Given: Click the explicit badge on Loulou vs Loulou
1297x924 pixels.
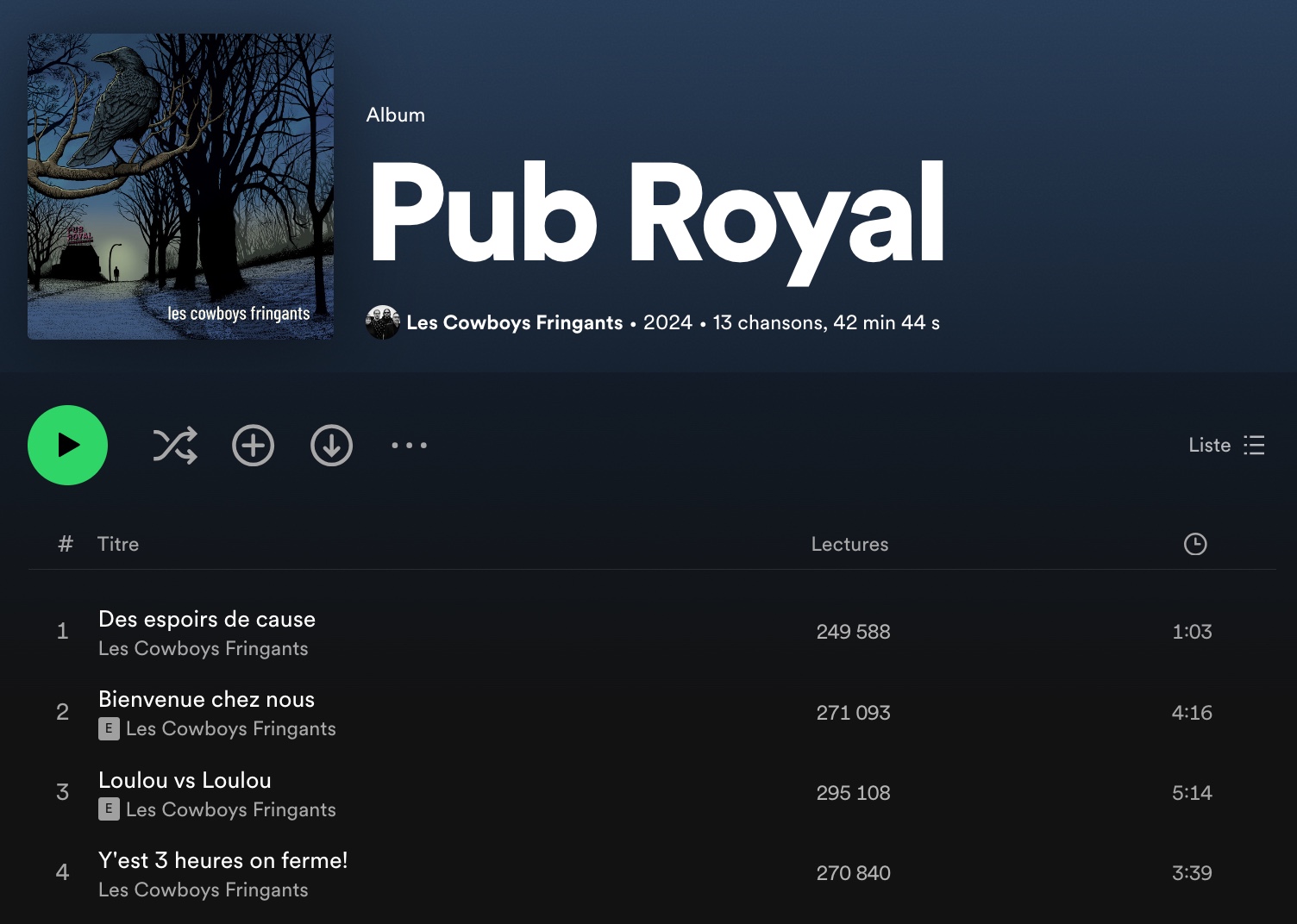Looking at the screenshot, I should click(109, 809).
